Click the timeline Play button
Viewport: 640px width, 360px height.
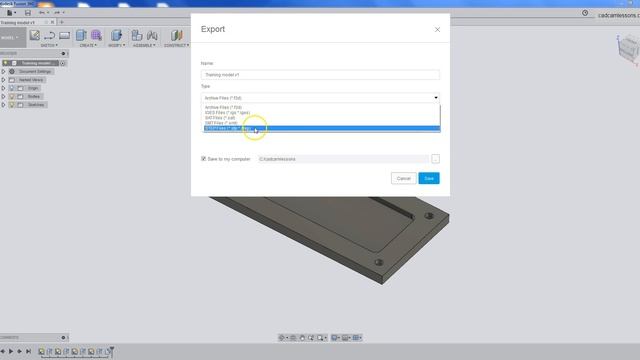pos(11,351)
